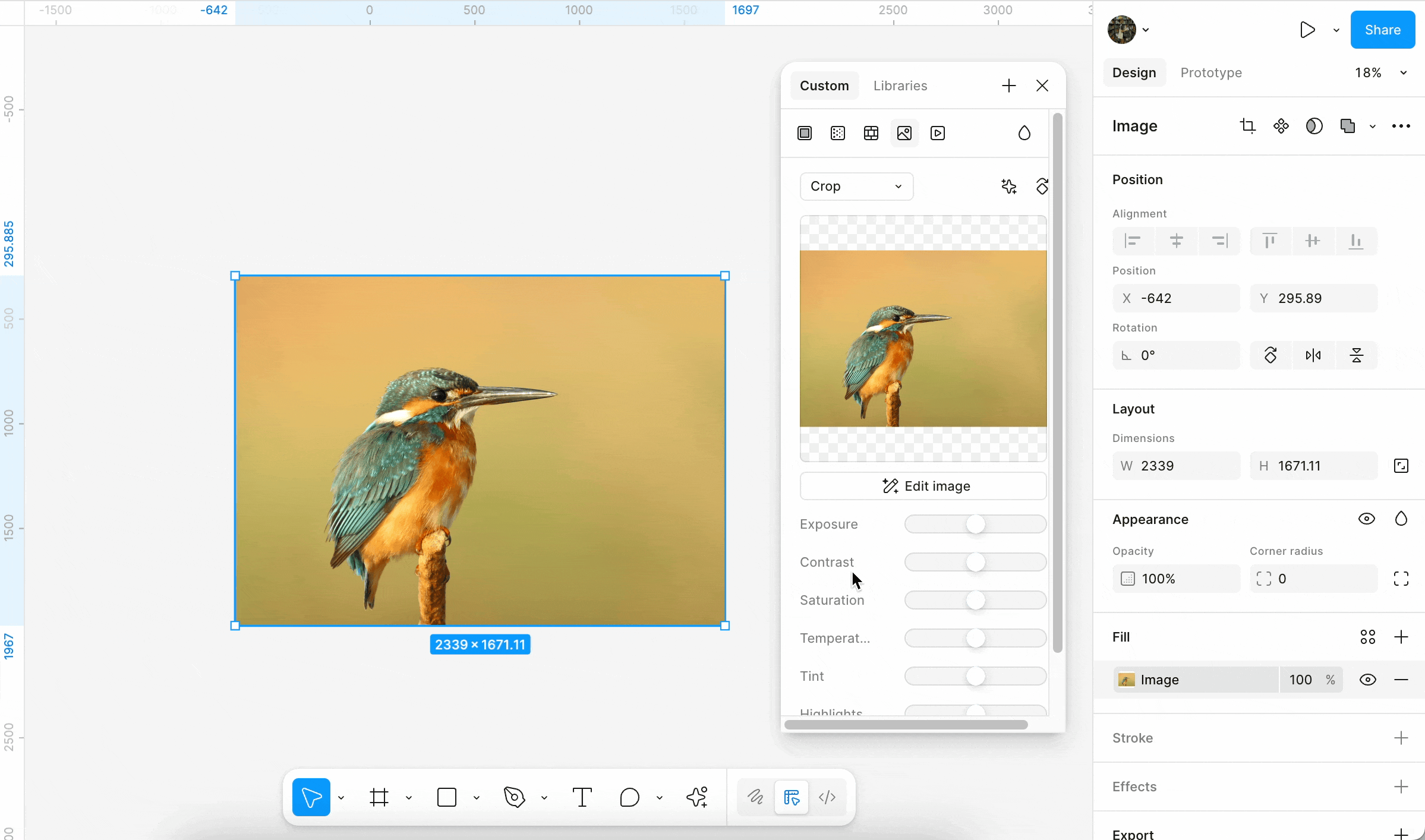Add new style with plus icon in popup

tap(1009, 86)
